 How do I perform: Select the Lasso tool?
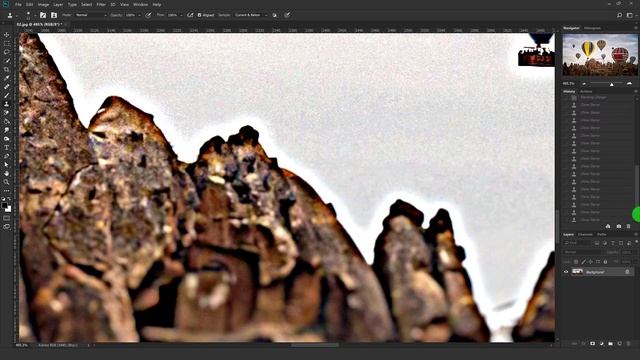[7, 52]
